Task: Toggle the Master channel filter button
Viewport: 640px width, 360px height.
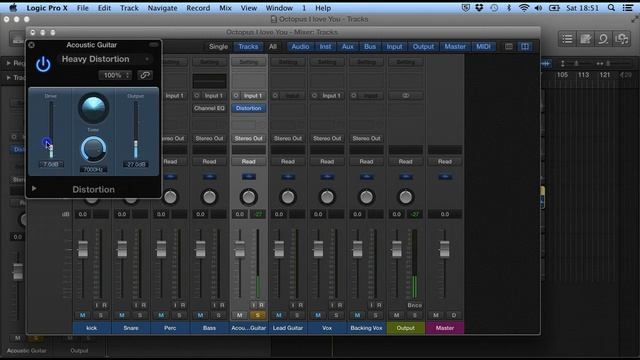Action: coord(455,47)
